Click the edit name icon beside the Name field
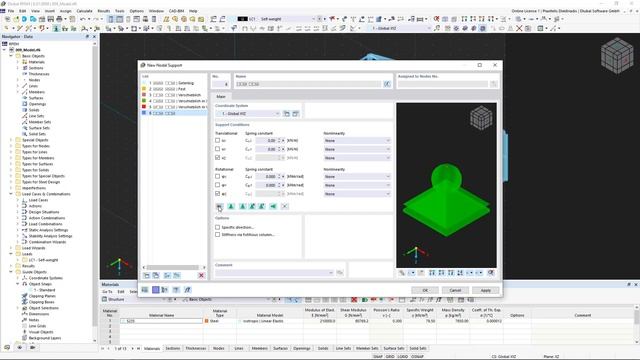 click(x=387, y=84)
